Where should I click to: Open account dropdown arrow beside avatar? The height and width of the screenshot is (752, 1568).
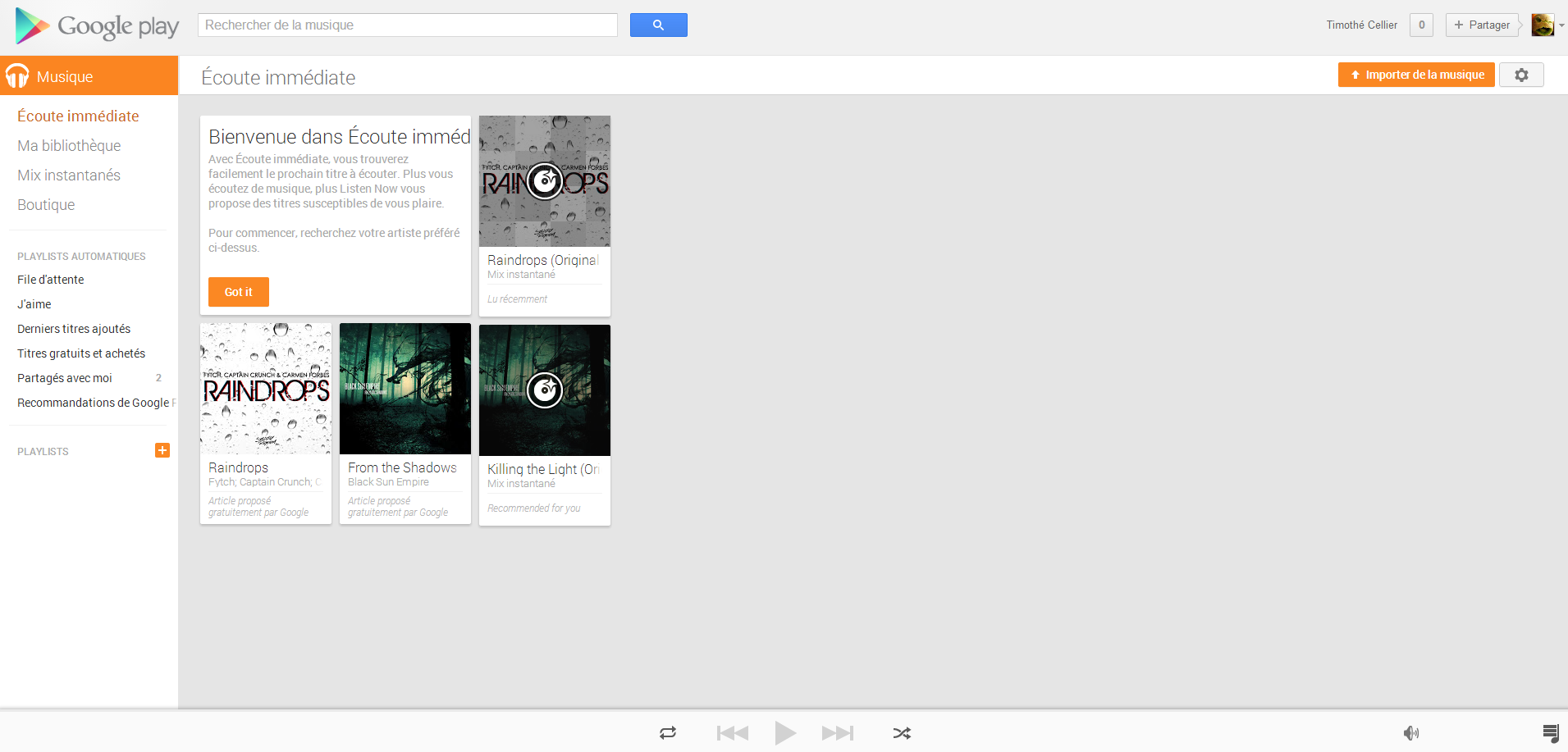click(1561, 25)
